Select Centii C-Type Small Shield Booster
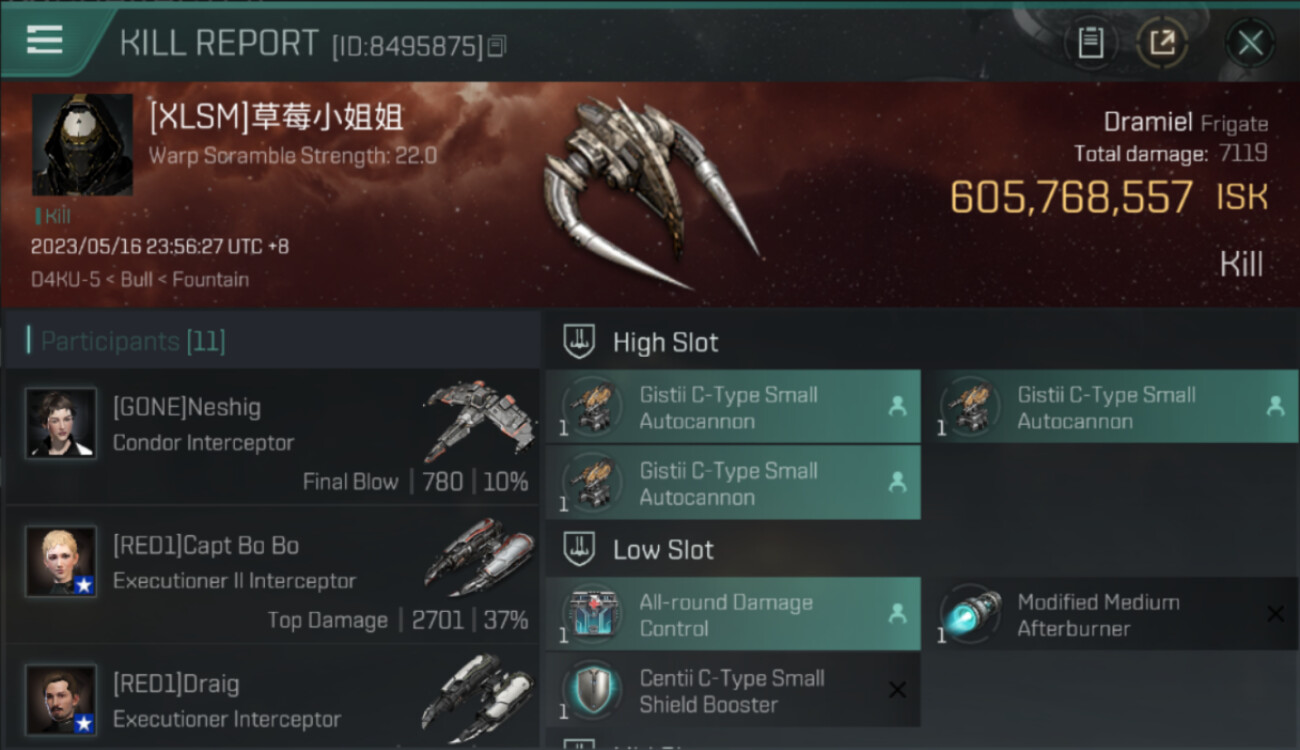The image size is (1300, 750). (x=733, y=690)
